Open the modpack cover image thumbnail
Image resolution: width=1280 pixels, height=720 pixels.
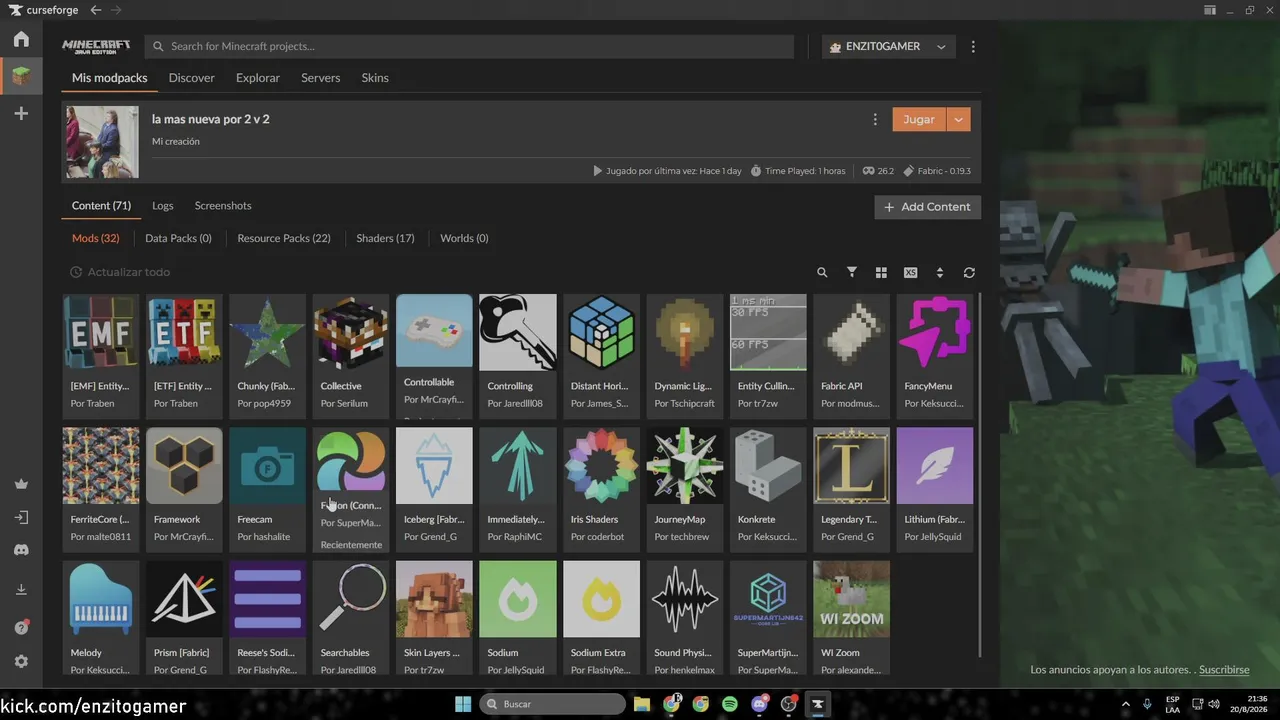[102, 142]
